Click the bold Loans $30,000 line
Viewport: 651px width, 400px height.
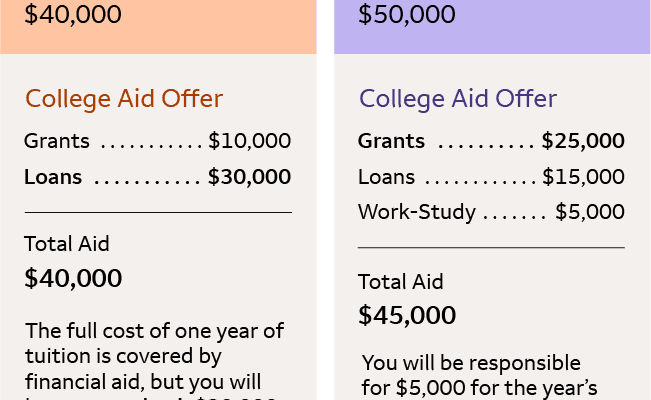(x=157, y=177)
